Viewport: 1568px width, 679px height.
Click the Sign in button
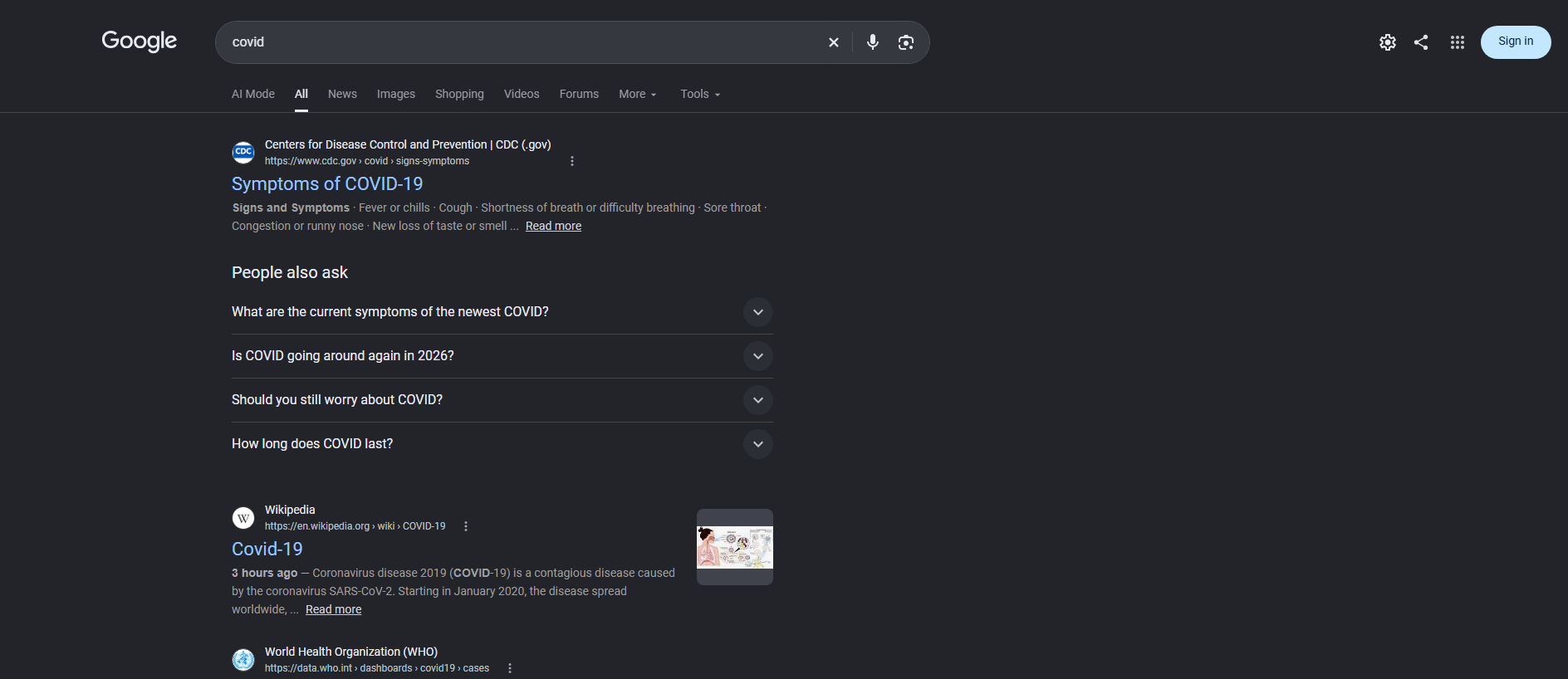click(1516, 42)
